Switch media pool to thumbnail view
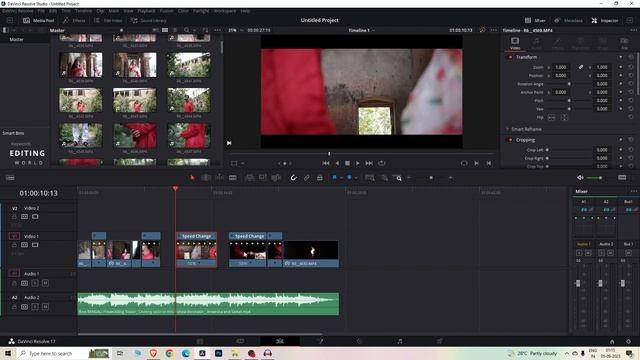This screenshot has width=640, height=360. click(165, 30)
